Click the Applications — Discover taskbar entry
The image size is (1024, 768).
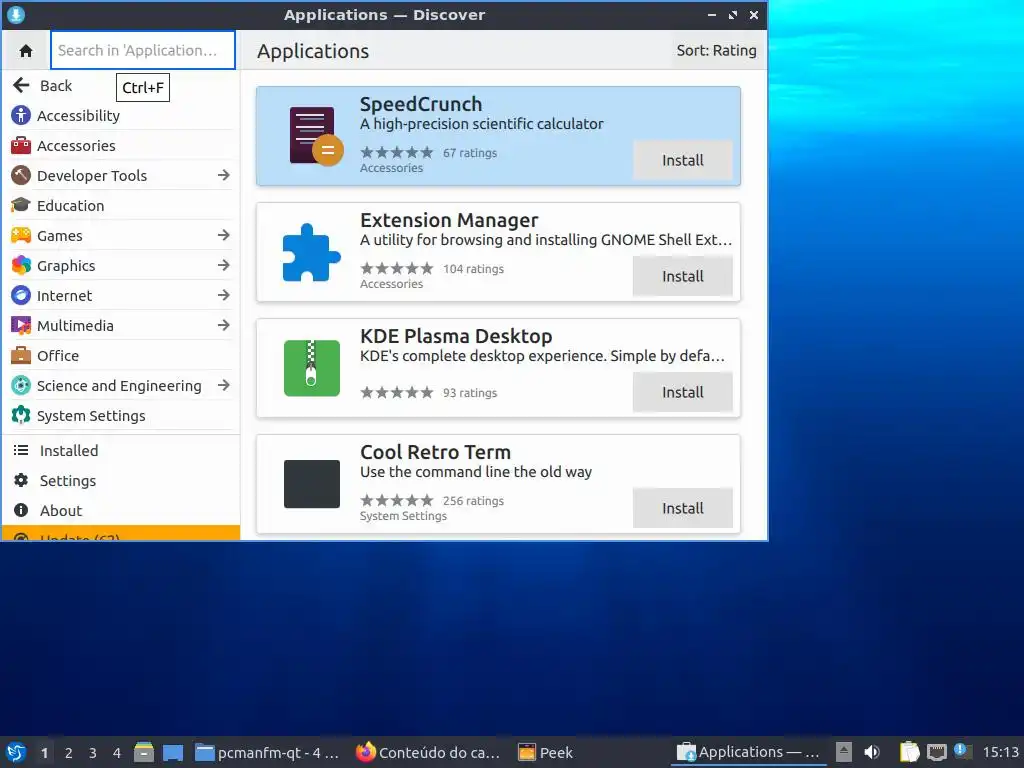(748, 752)
